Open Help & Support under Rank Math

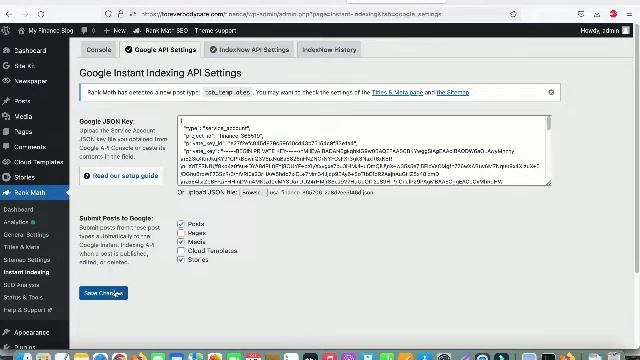pyautogui.click(x=27, y=310)
